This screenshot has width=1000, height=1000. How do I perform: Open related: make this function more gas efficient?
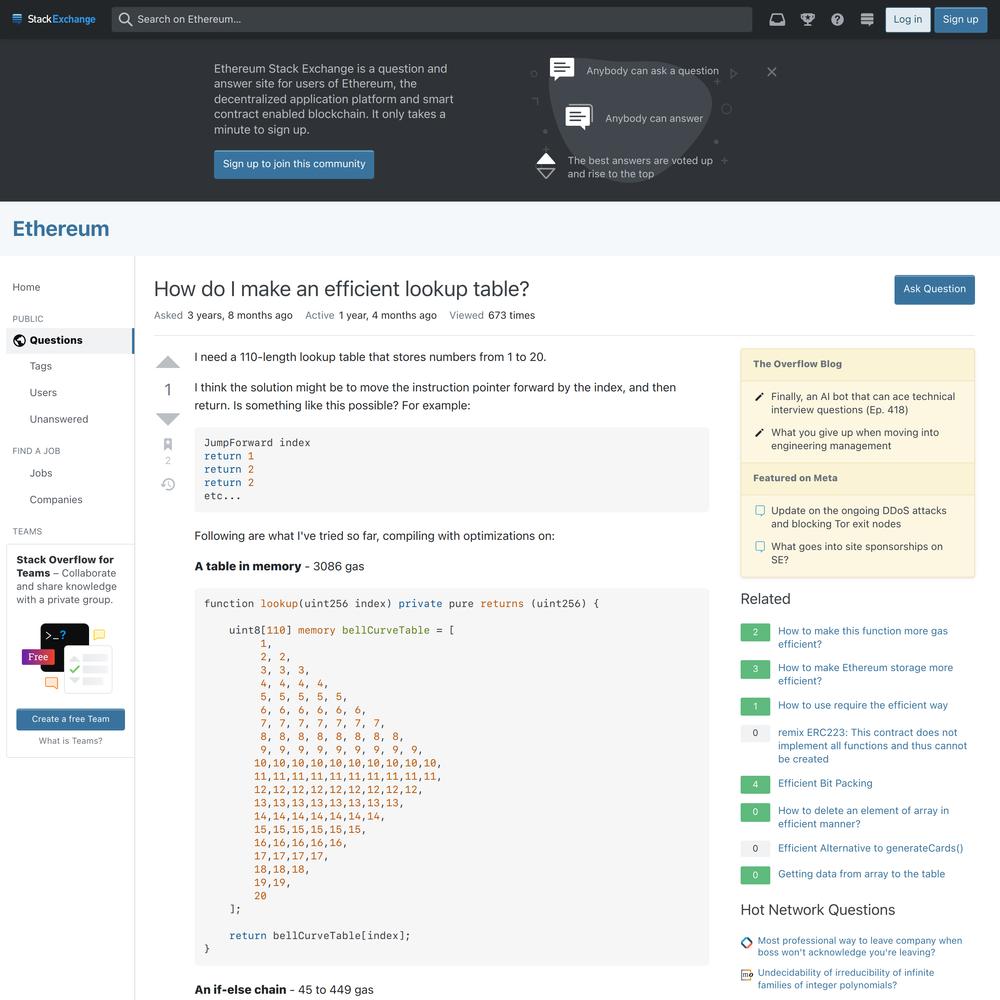[x=862, y=637]
